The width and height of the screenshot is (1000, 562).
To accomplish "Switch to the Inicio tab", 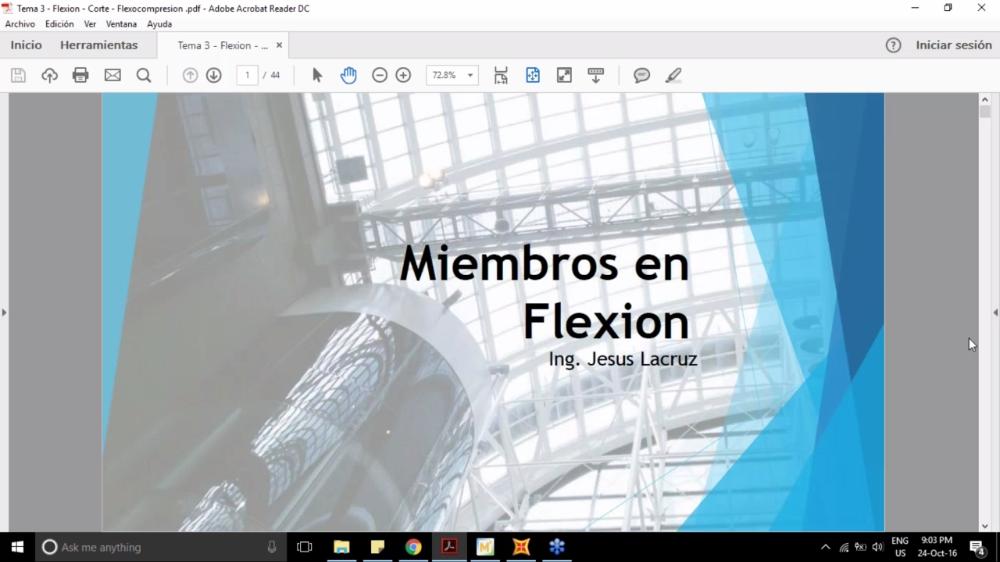I will tap(26, 45).
